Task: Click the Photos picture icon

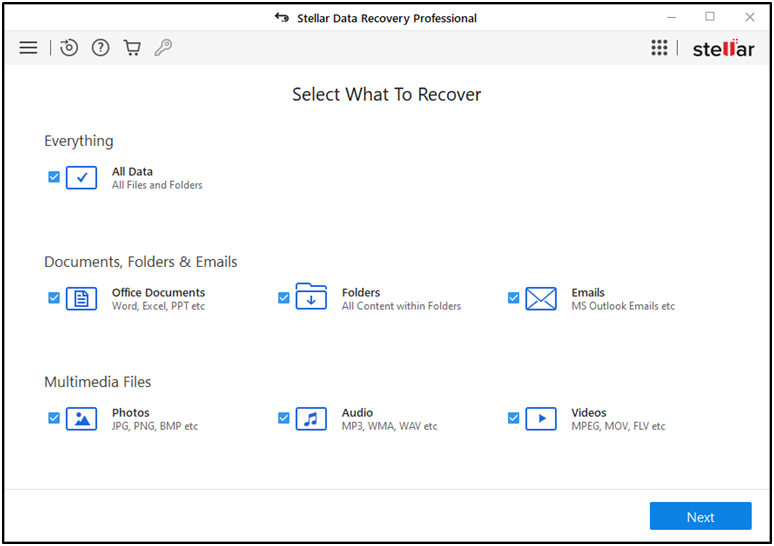Action: [x=81, y=419]
